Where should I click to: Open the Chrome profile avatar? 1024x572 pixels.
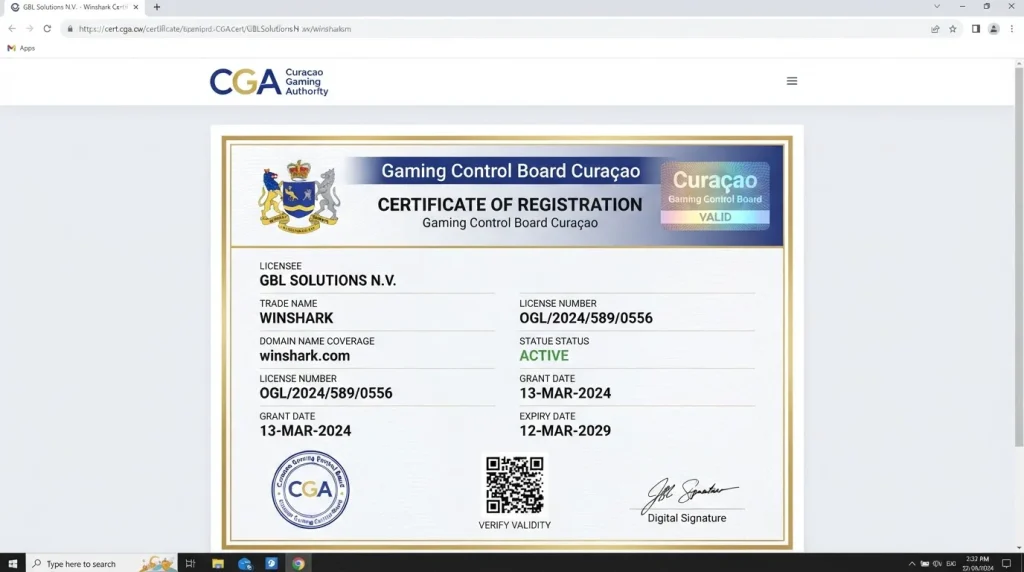click(x=993, y=29)
